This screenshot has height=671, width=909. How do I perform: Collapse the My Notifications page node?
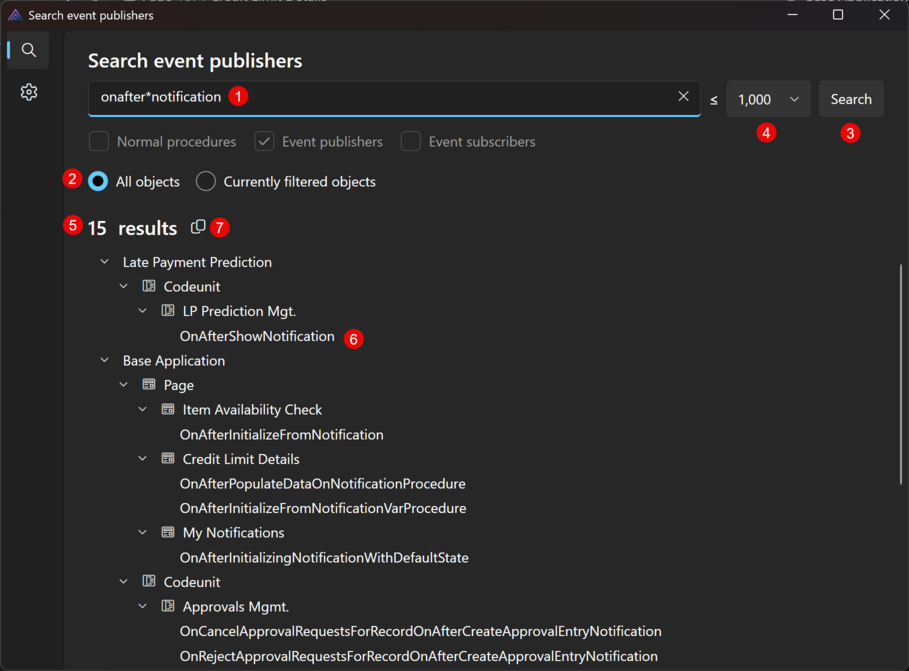(x=143, y=533)
